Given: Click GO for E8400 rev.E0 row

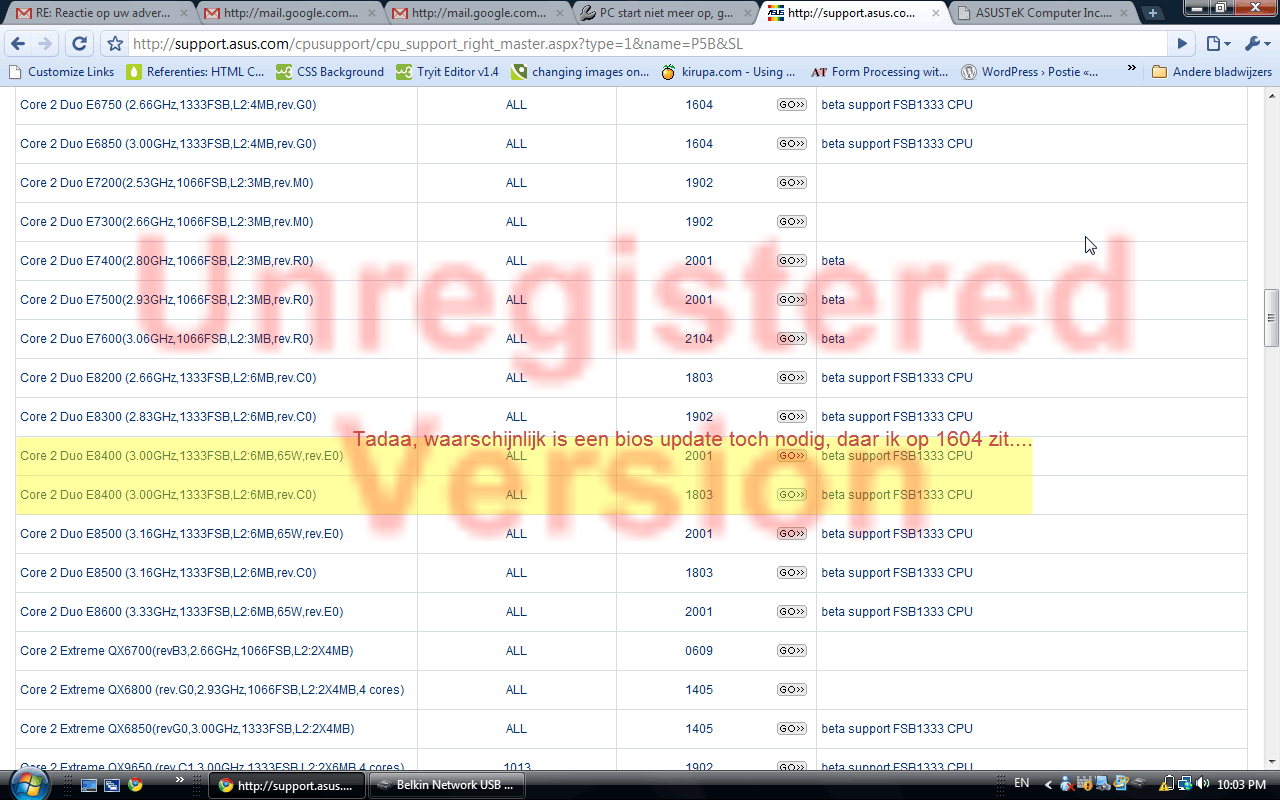Looking at the screenshot, I should 792,456.
